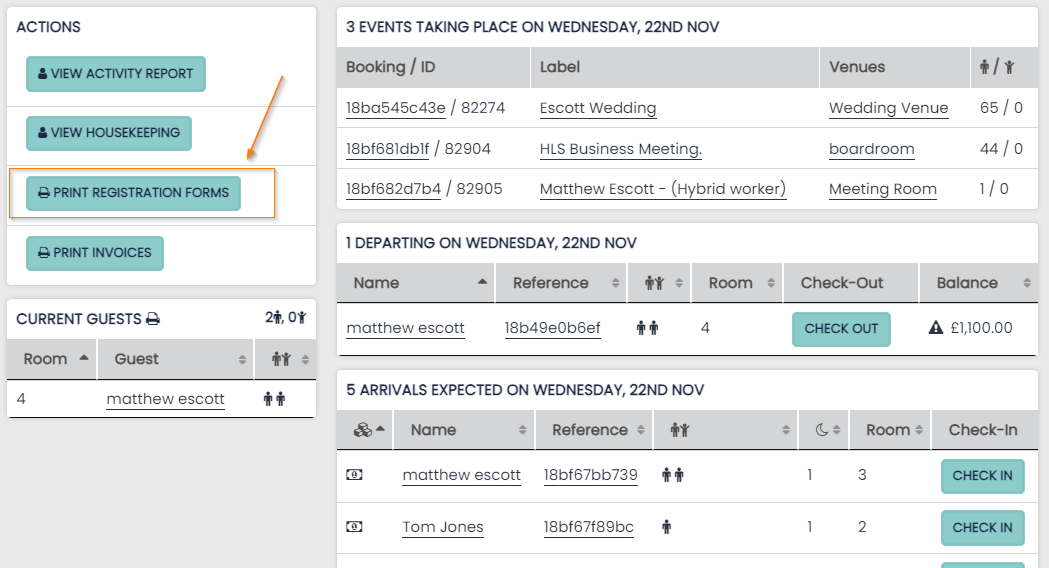The width and height of the screenshot is (1049, 568).
Task: Print registration forms
Action: point(133,192)
